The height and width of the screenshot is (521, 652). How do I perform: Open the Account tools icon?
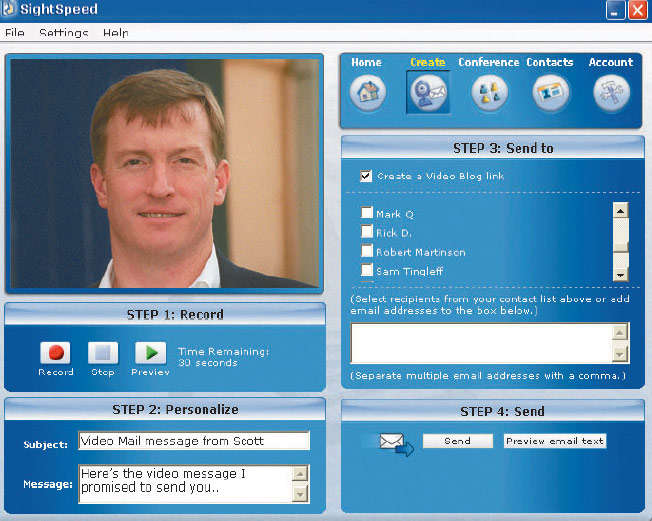(611, 93)
